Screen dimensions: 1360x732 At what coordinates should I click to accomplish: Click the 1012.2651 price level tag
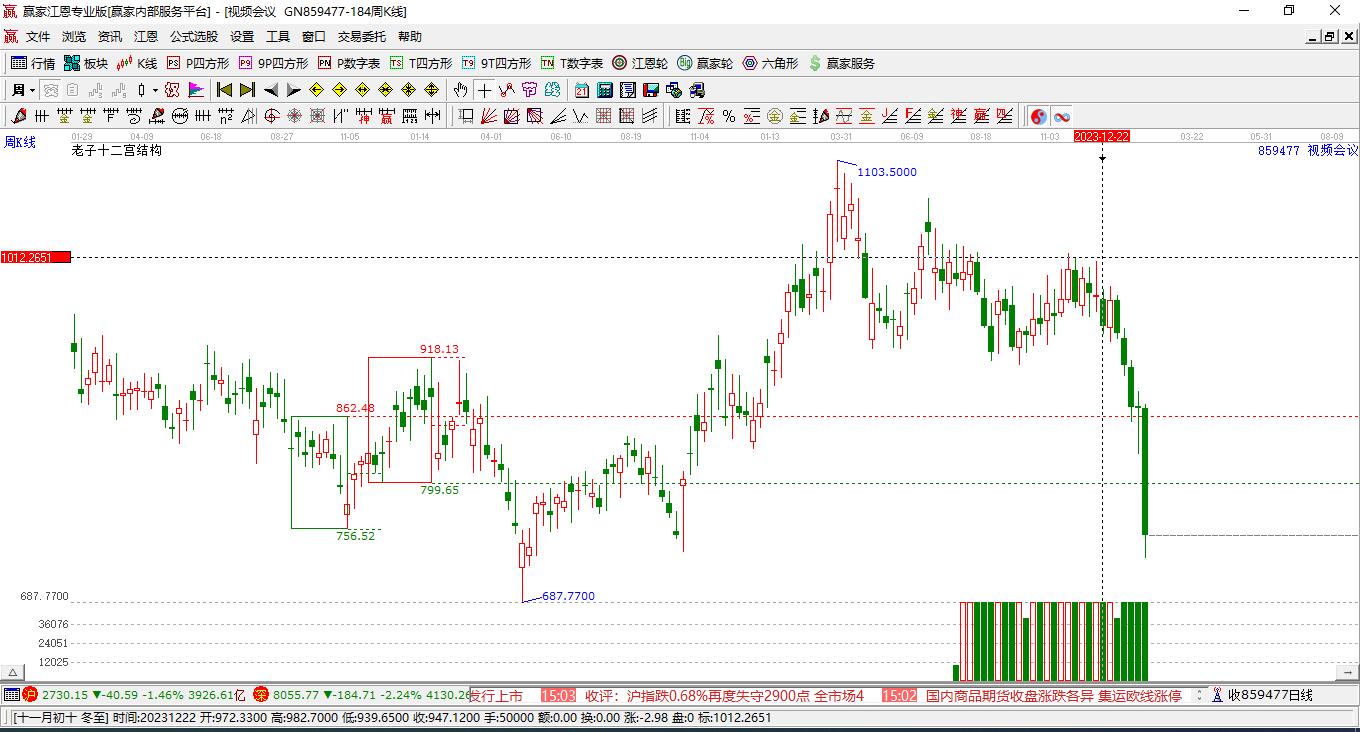[35, 257]
